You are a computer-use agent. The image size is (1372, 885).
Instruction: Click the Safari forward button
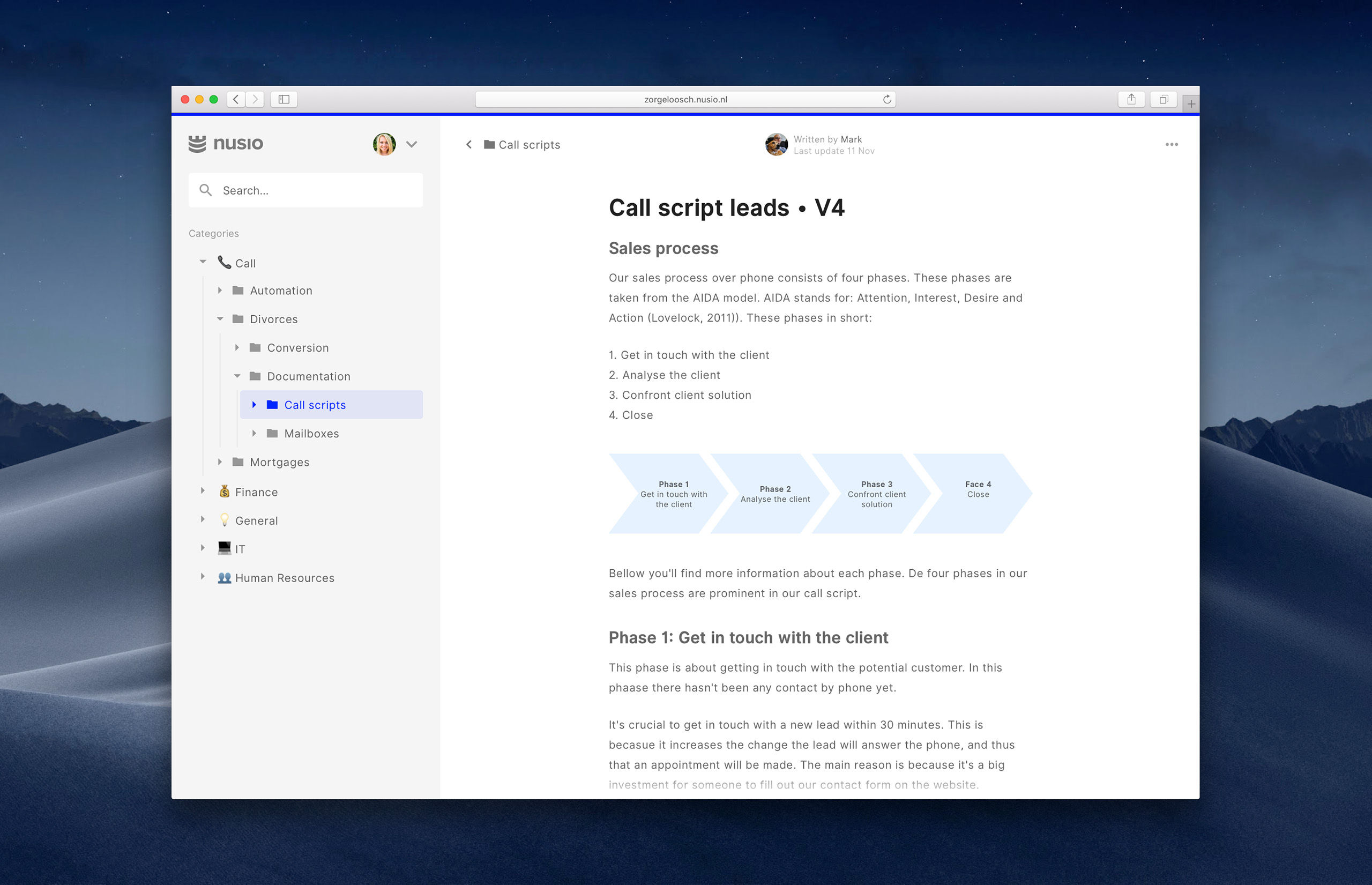[255, 99]
